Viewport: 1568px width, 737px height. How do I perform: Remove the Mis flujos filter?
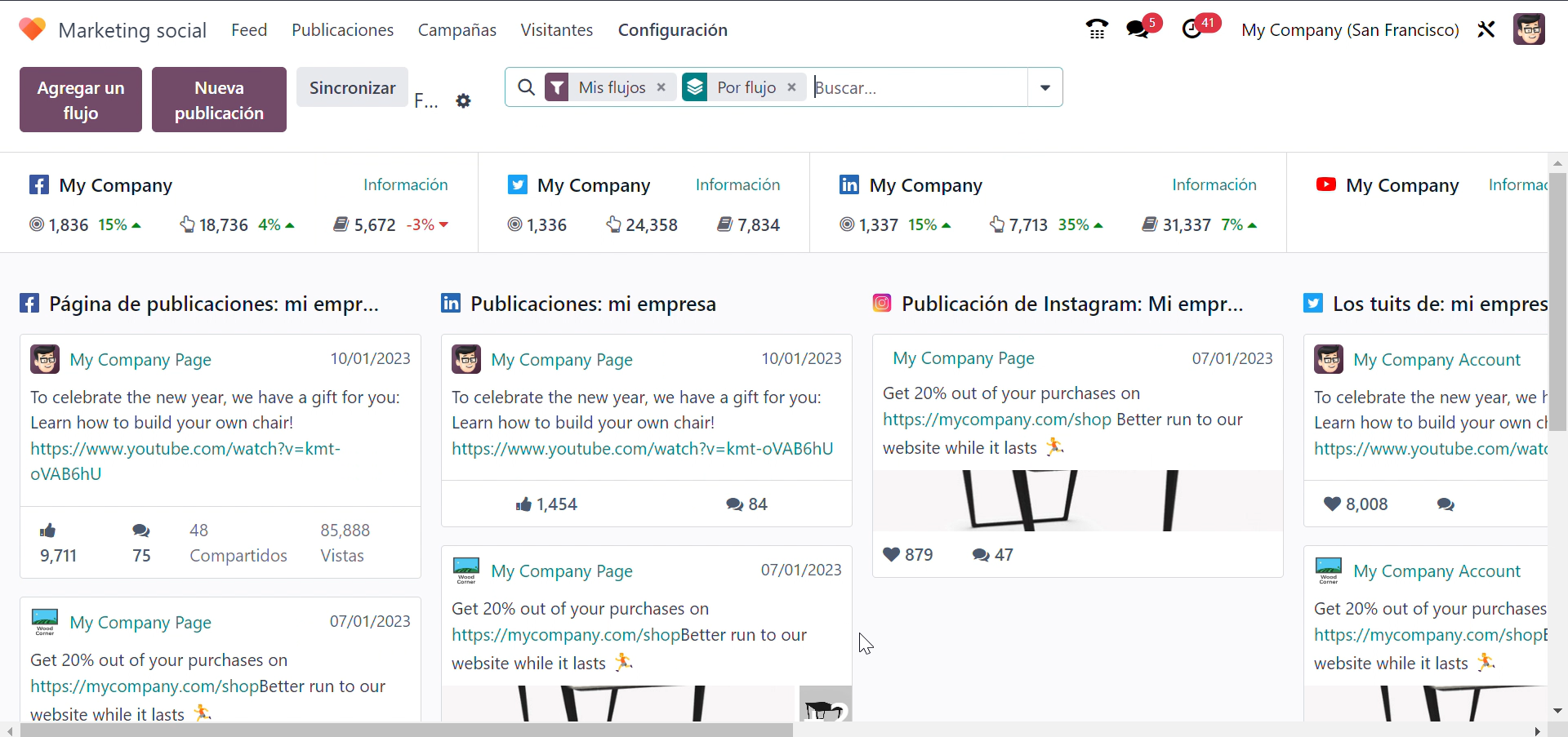(x=661, y=87)
